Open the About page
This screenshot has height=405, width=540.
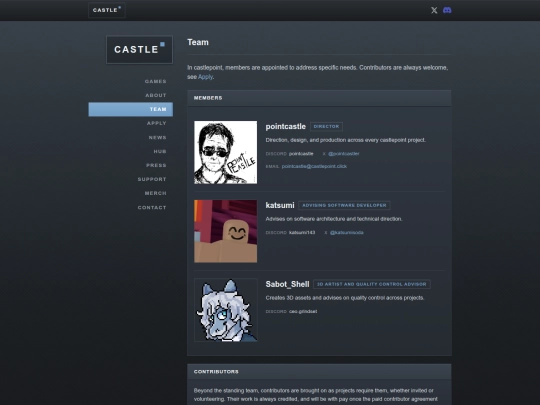coord(156,95)
